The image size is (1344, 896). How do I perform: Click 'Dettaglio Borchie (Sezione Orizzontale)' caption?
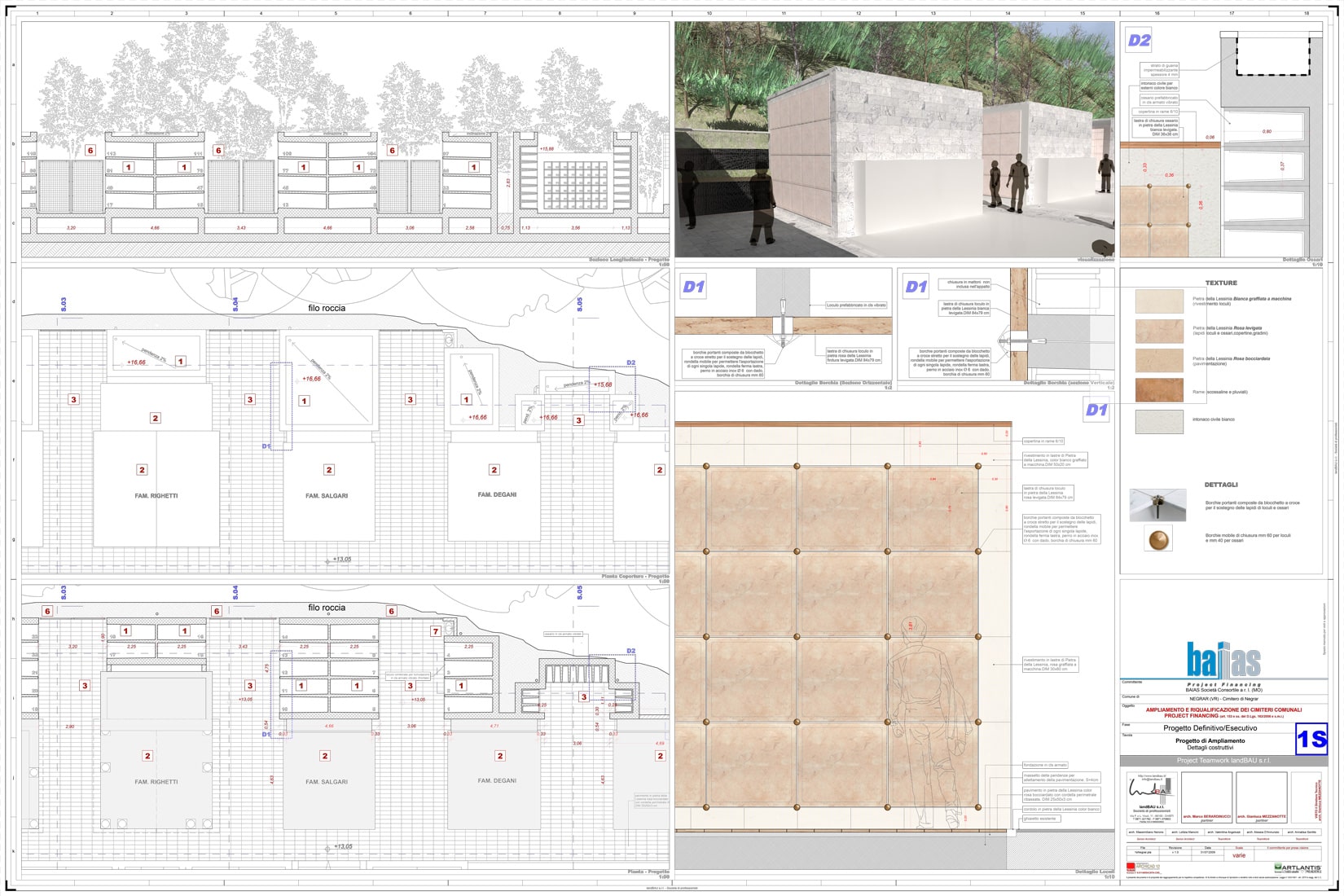point(843,383)
